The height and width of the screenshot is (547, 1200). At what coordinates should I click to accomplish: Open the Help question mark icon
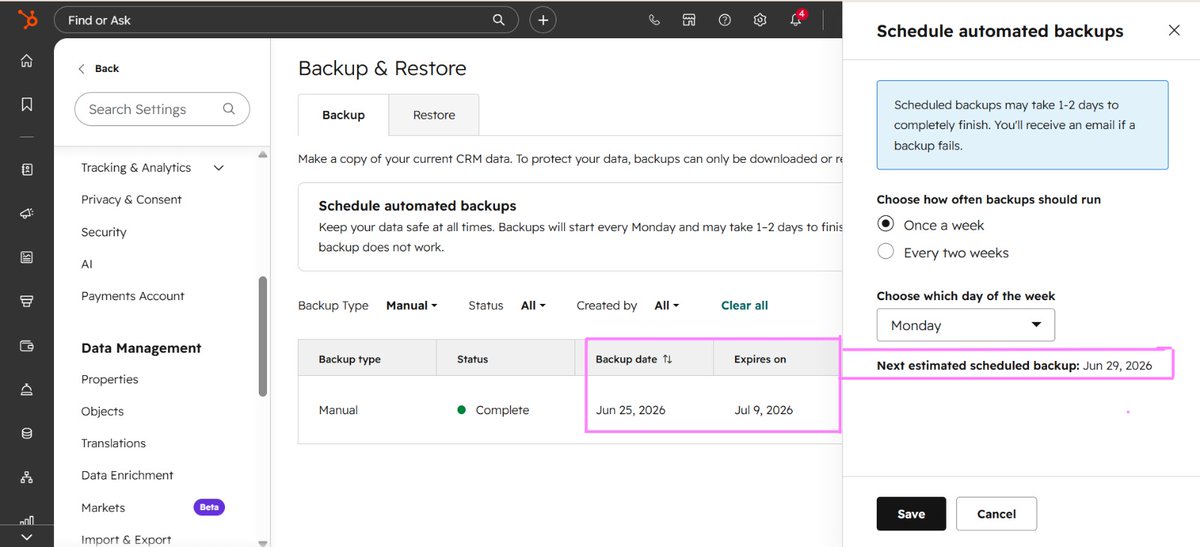click(x=725, y=20)
